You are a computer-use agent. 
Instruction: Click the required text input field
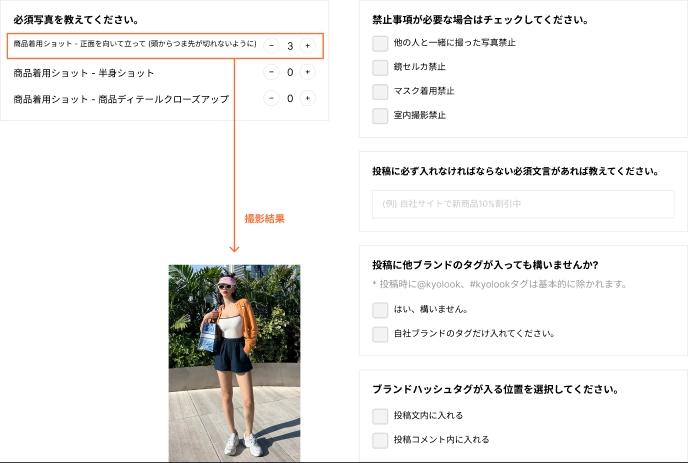tap(523, 204)
